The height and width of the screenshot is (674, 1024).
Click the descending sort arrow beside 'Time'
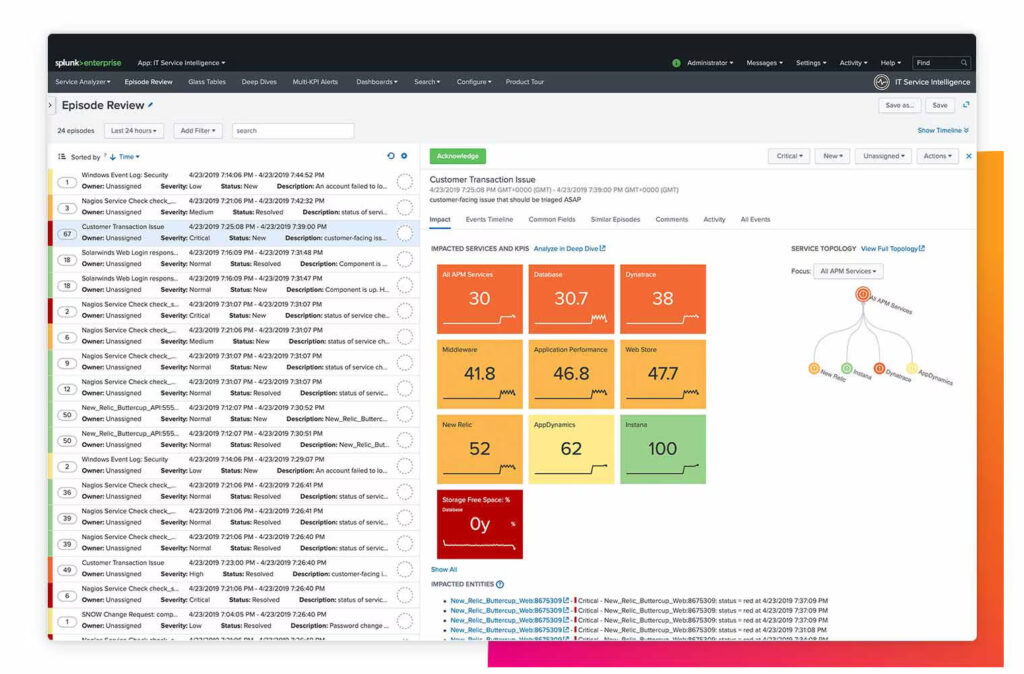tap(113, 157)
